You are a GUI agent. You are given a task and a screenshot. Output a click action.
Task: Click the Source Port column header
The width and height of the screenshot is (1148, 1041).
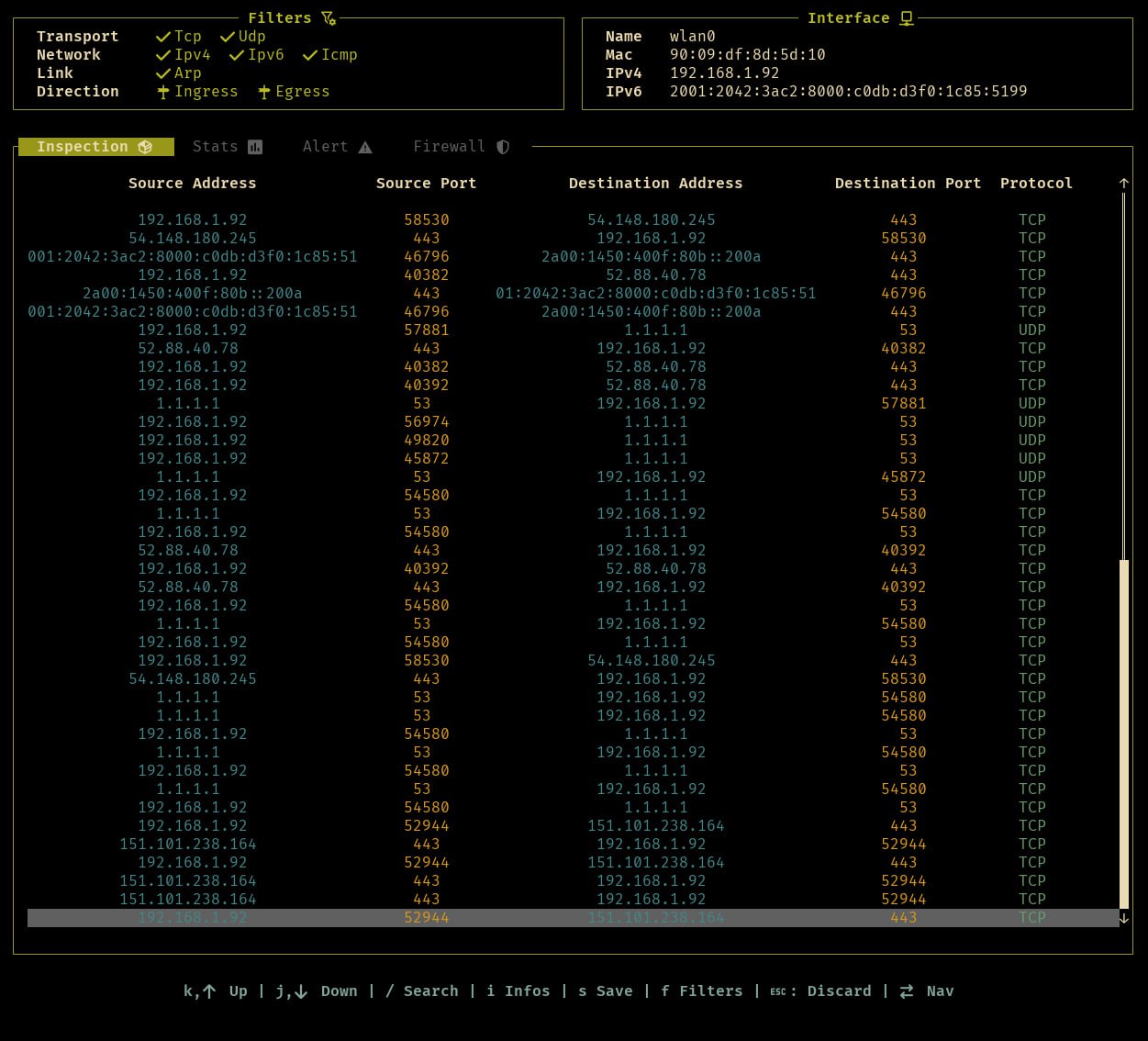(x=427, y=184)
